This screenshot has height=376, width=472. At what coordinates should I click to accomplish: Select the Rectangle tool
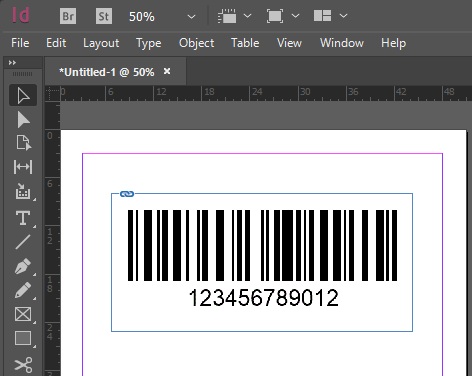point(23,338)
